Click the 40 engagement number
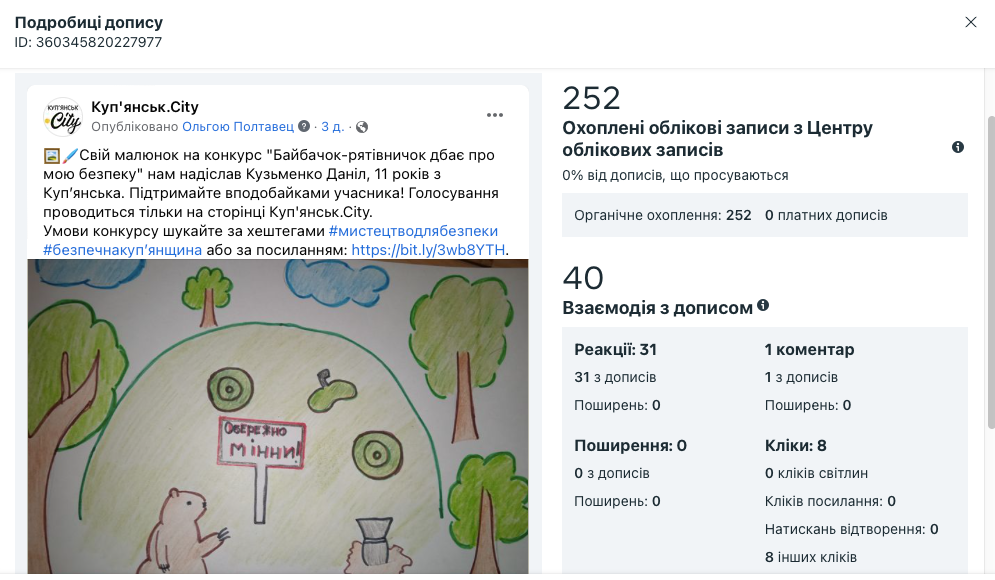Image resolution: width=995 pixels, height=580 pixels. pos(583,278)
